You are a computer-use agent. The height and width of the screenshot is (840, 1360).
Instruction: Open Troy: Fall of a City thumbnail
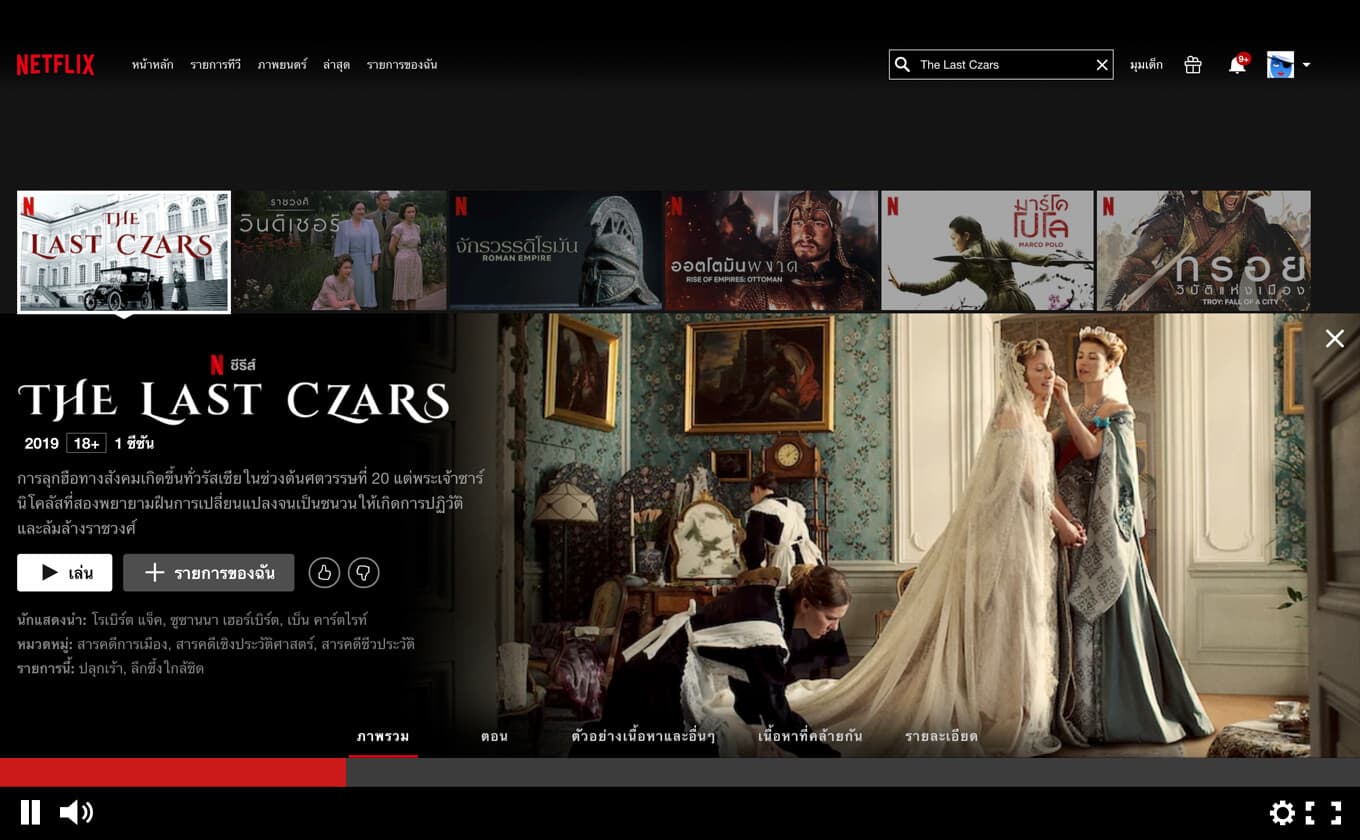click(1204, 251)
